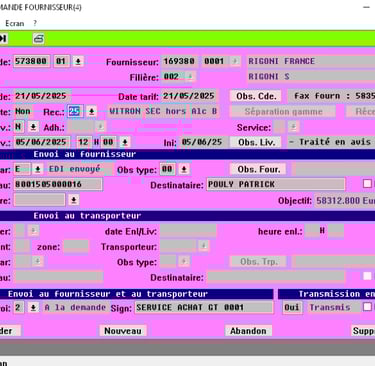Minimize the Commande Fournisseur window

[x=367, y=7]
